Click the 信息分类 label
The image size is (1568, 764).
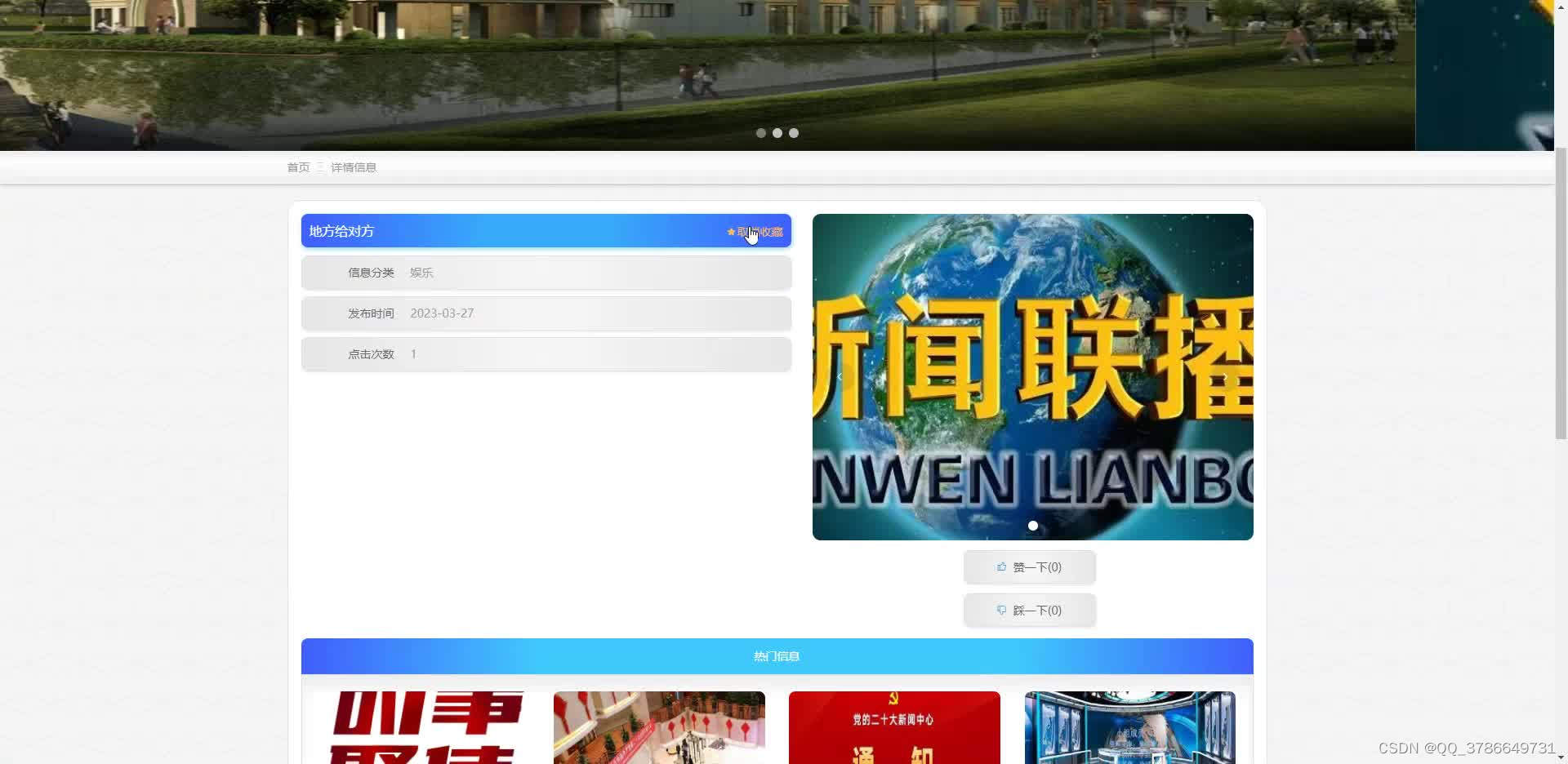[371, 273]
